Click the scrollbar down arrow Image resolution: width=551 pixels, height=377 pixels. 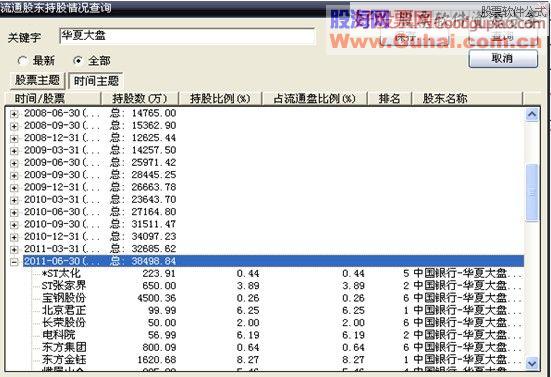click(x=532, y=363)
